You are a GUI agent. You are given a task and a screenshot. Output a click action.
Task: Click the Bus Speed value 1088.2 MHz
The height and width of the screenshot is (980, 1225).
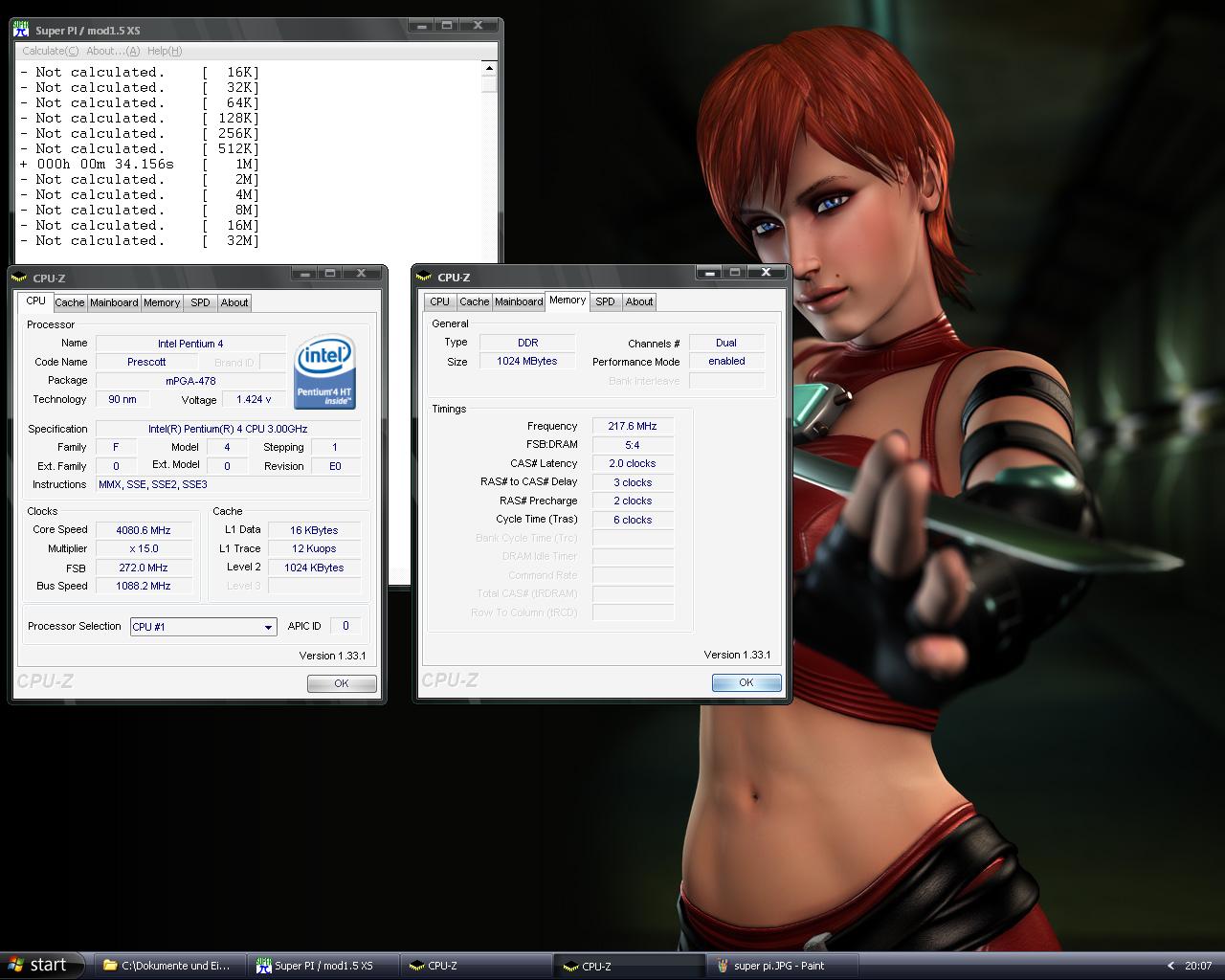click(142, 586)
